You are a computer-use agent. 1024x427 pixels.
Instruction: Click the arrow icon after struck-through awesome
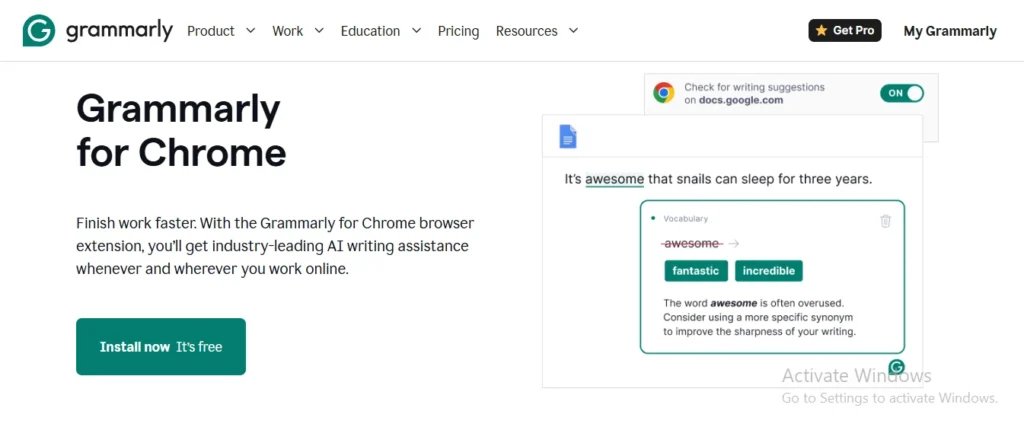pos(733,244)
